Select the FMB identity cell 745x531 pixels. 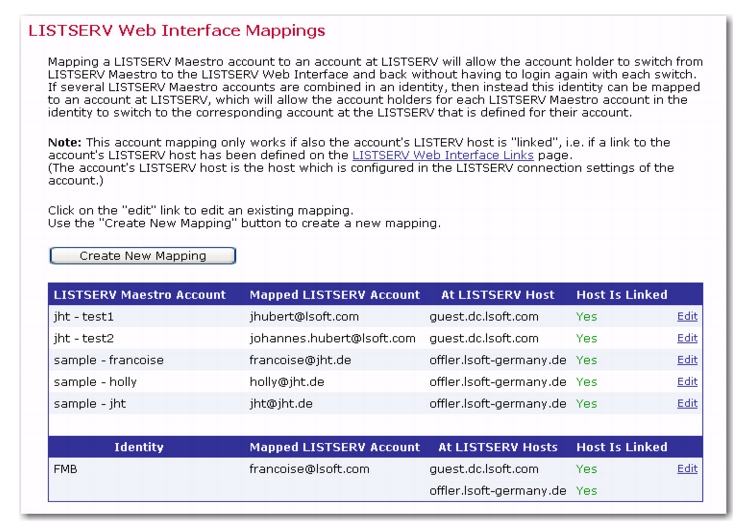click(x=66, y=469)
